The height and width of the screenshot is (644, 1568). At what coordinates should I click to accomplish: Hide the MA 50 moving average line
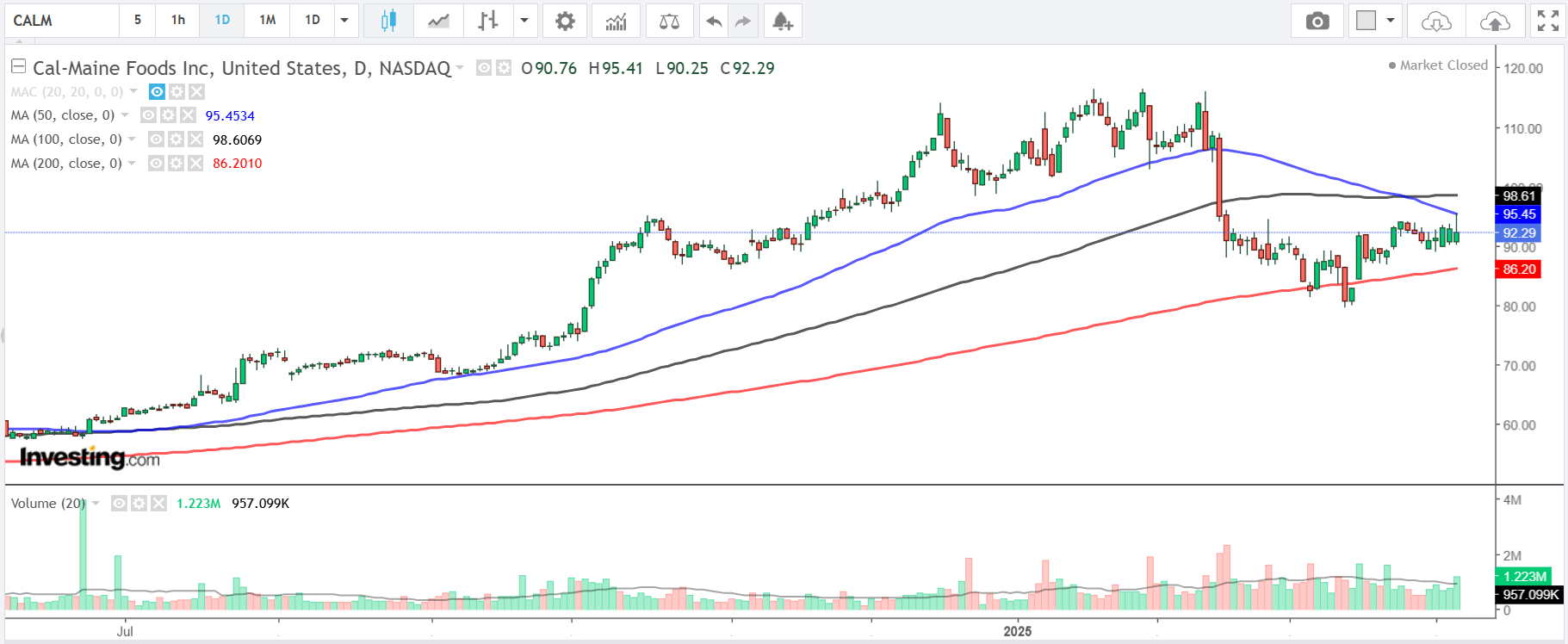149,115
